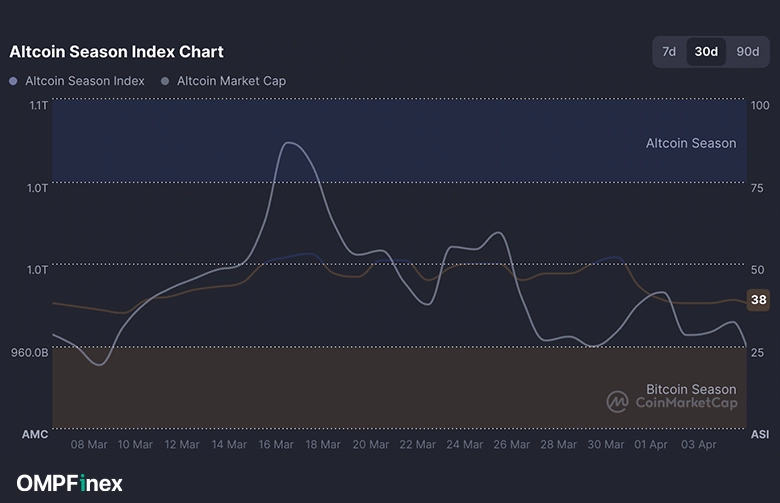Click the 16 Mar date on axis

click(276, 444)
